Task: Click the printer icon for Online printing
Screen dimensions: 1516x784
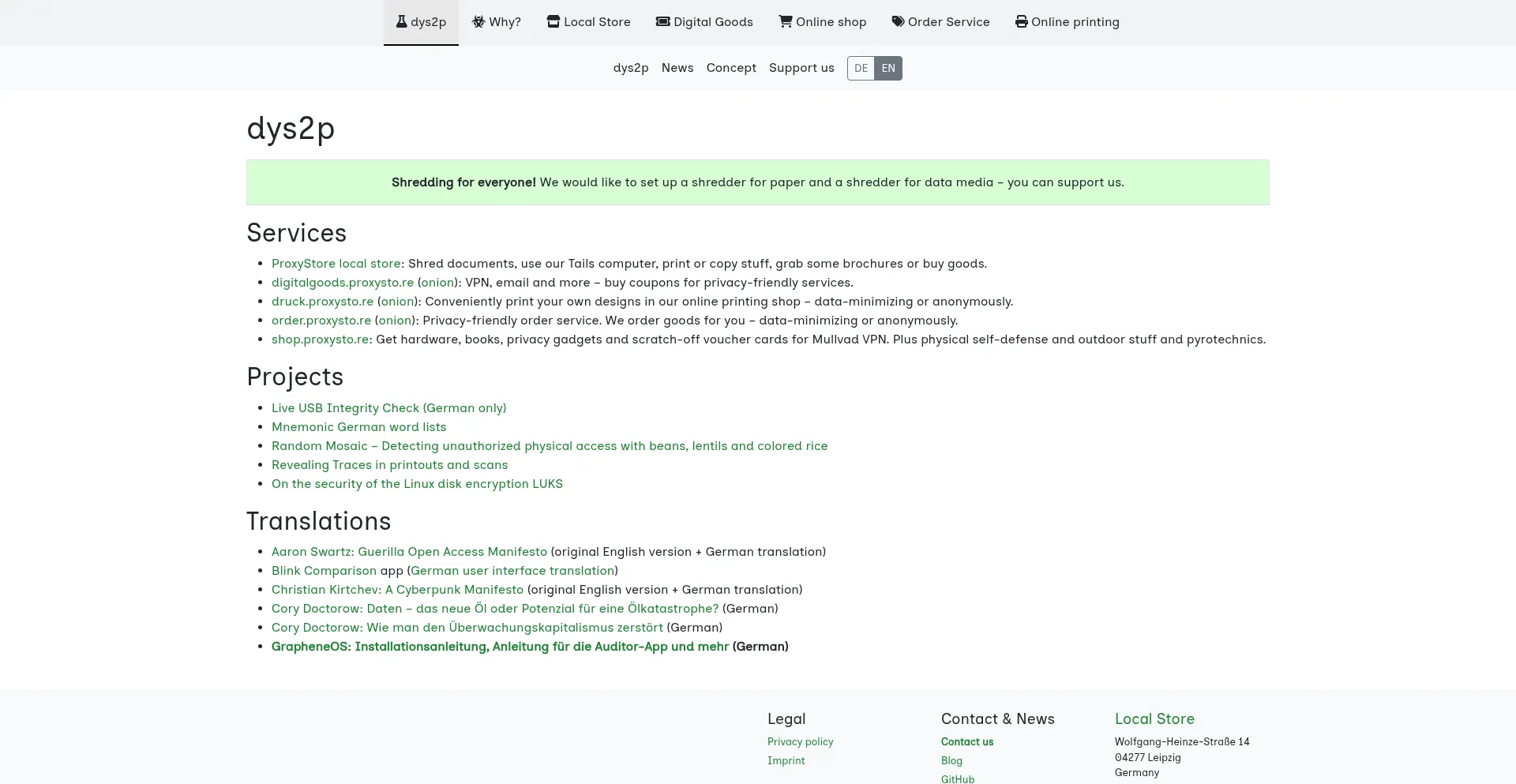Action: (1021, 21)
